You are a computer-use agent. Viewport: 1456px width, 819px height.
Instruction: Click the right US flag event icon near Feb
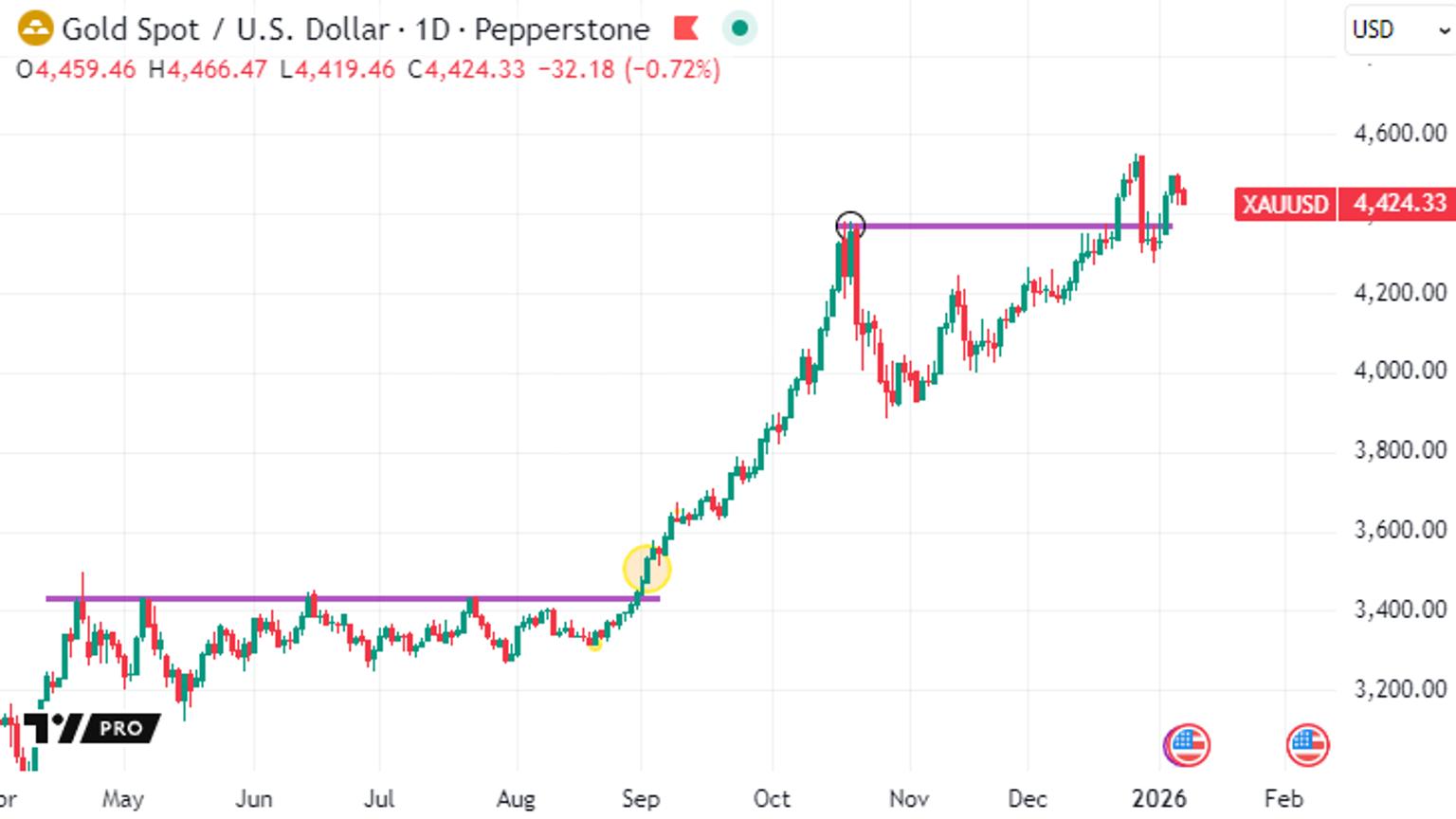click(x=1307, y=745)
